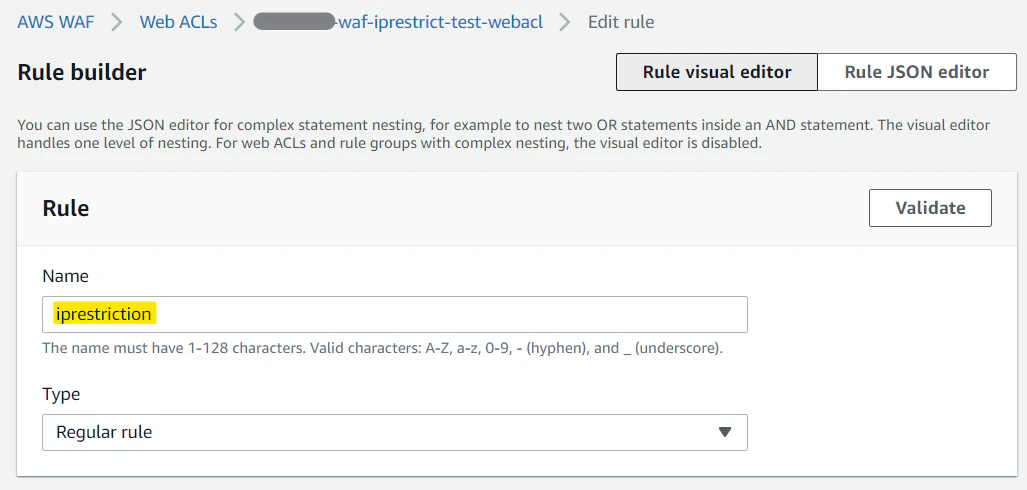
Task: Click the Rule builder page heading
Action: tap(82, 72)
